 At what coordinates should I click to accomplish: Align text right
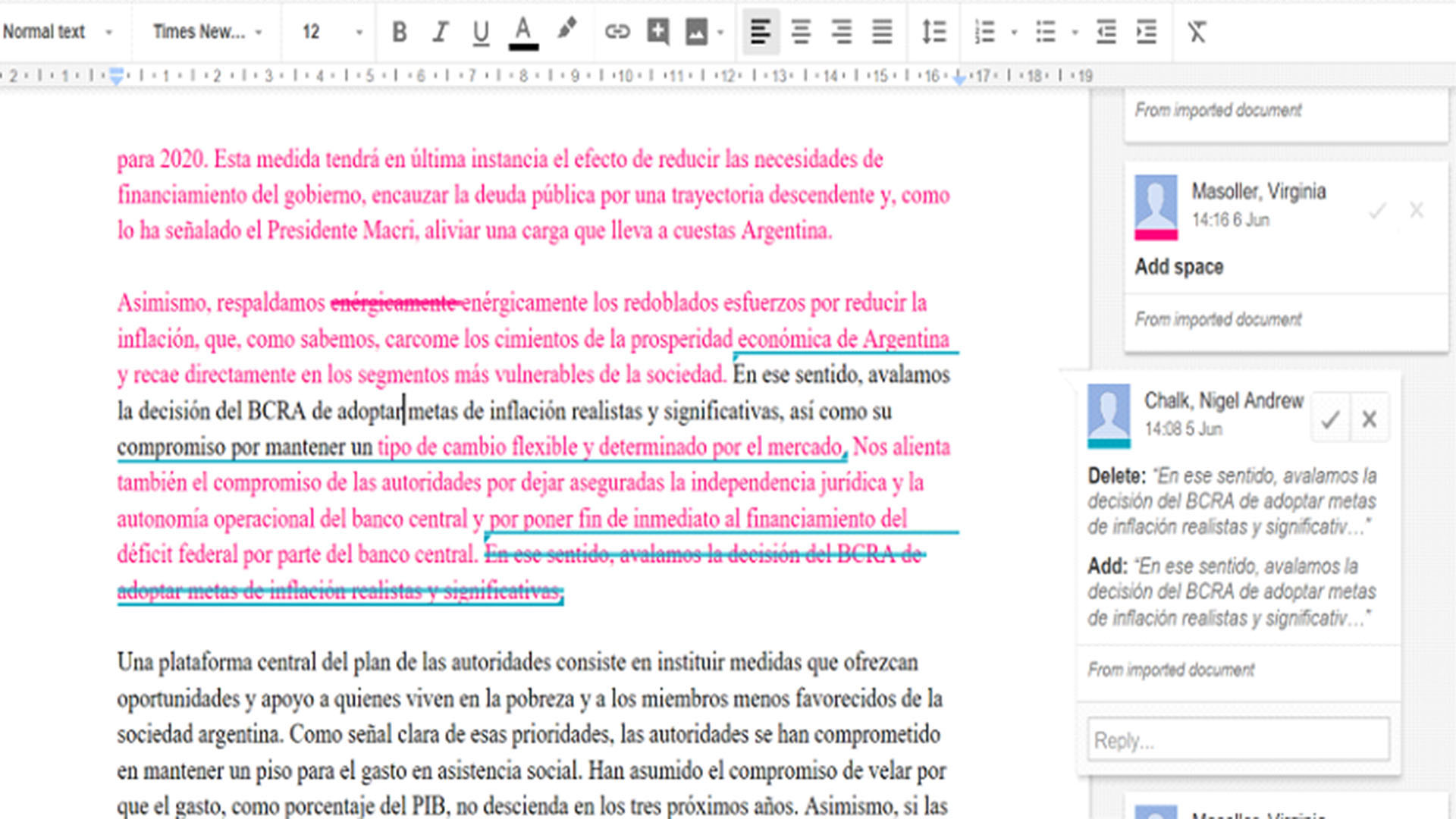pyautogui.click(x=841, y=32)
